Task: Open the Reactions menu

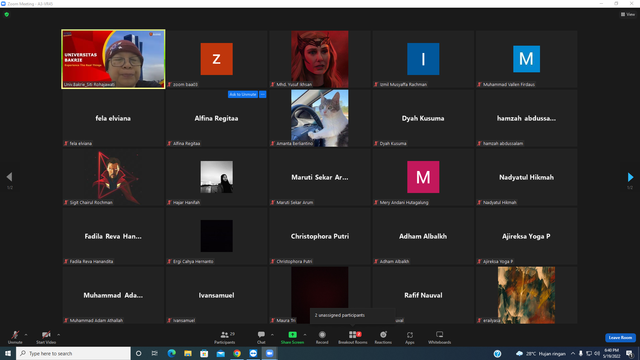Action: click(383, 337)
